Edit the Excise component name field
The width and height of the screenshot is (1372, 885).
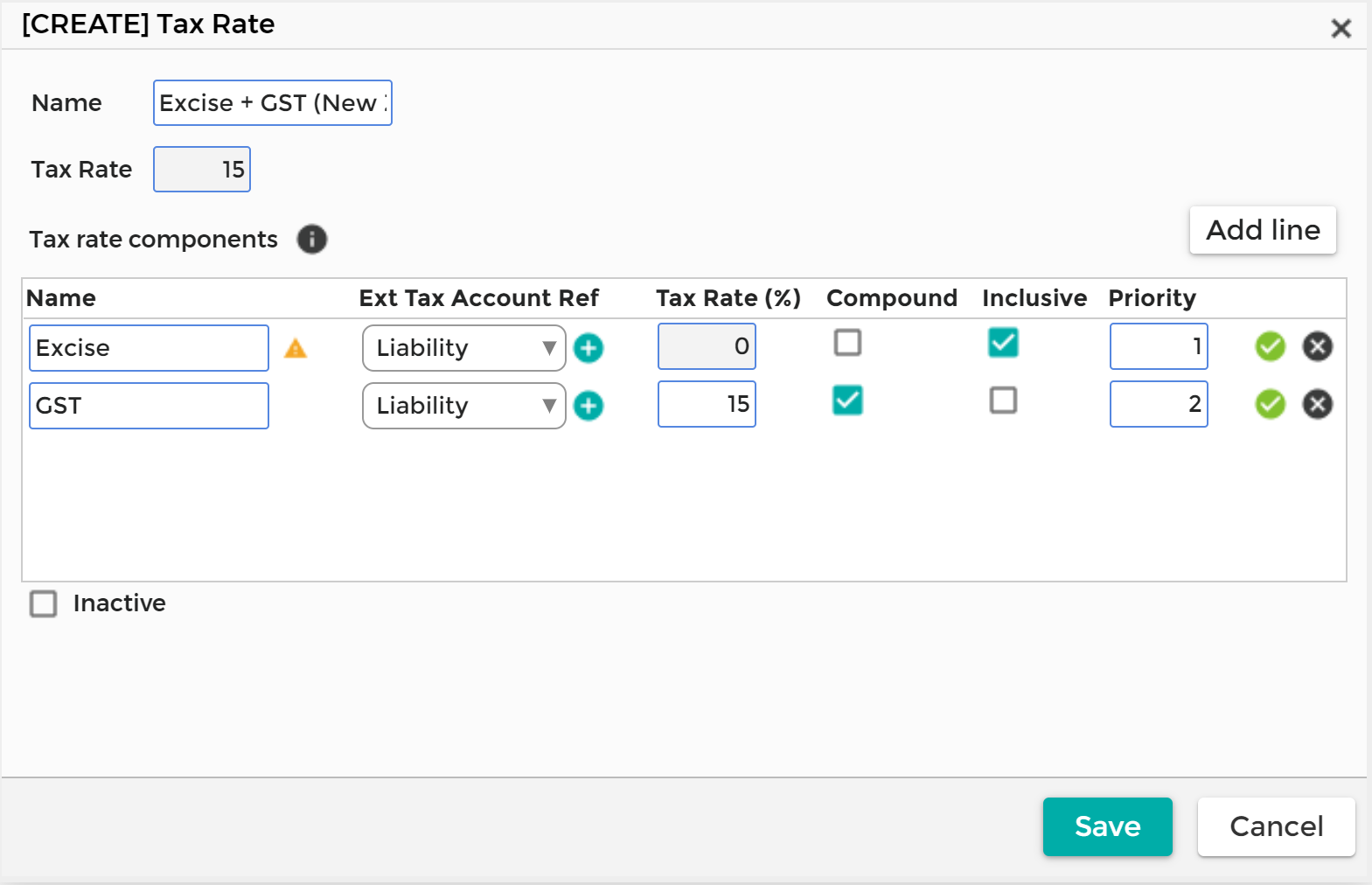(149, 348)
